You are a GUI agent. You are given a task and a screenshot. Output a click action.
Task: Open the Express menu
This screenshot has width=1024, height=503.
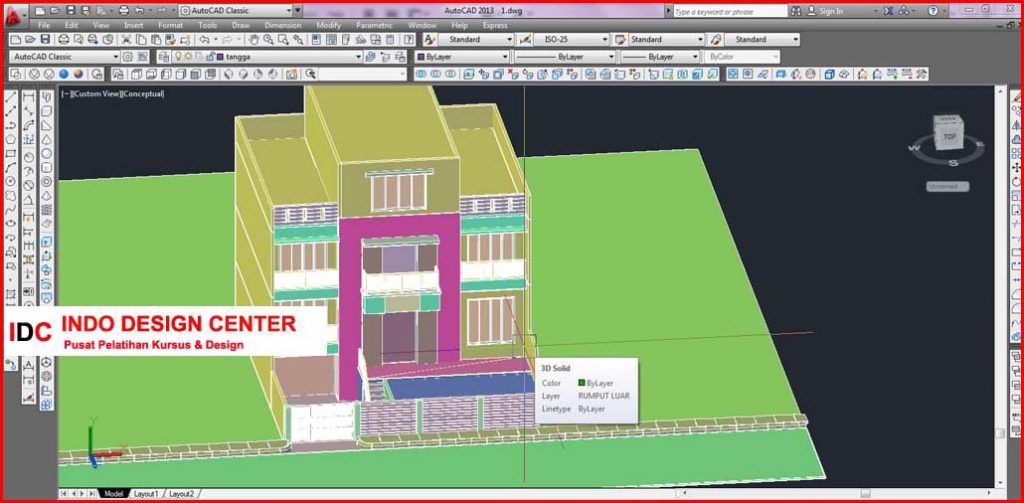[495, 25]
